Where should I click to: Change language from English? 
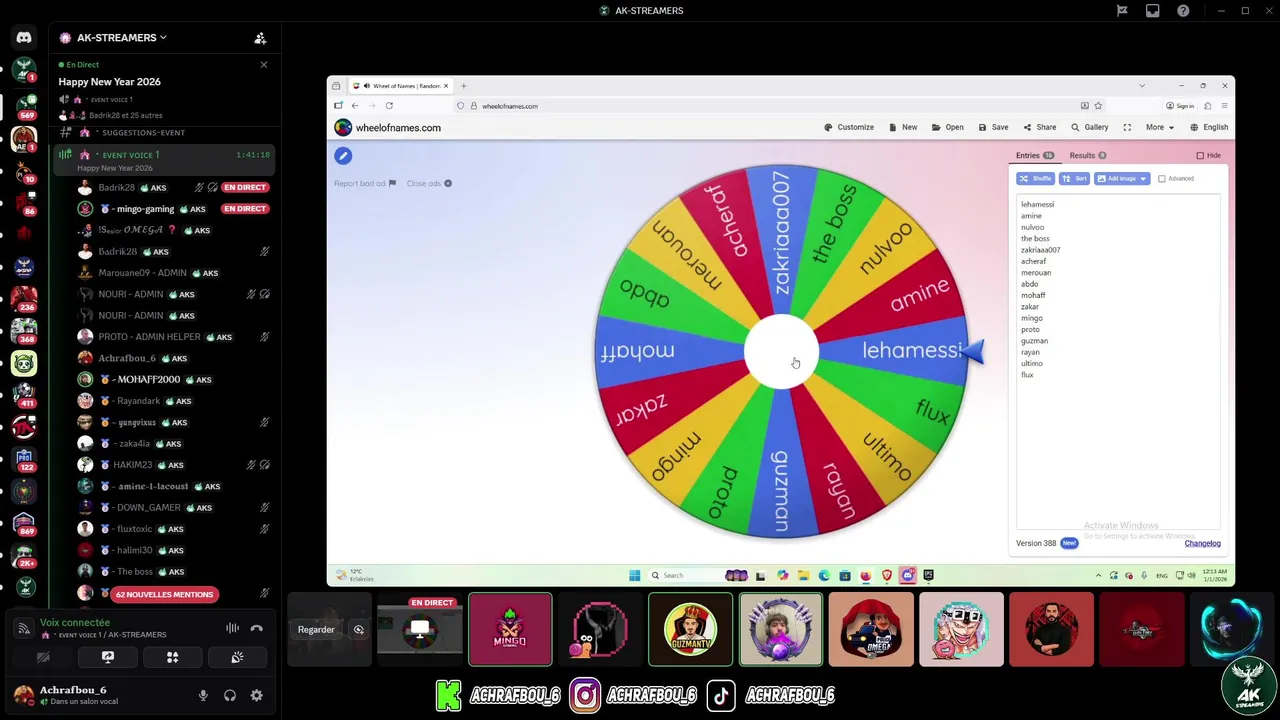1209,127
